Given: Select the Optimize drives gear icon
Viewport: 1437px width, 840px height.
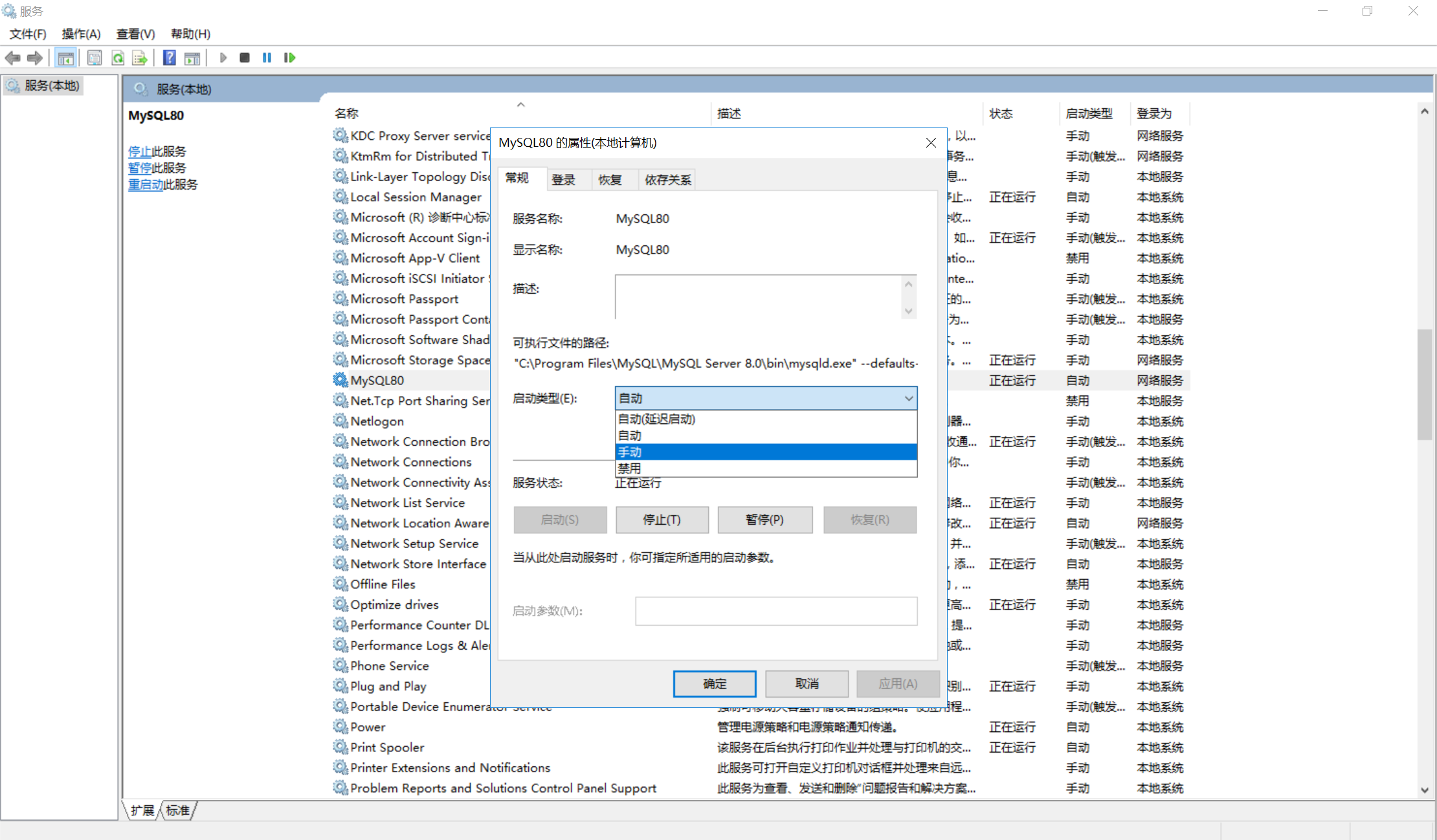Looking at the screenshot, I should tap(340, 604).
